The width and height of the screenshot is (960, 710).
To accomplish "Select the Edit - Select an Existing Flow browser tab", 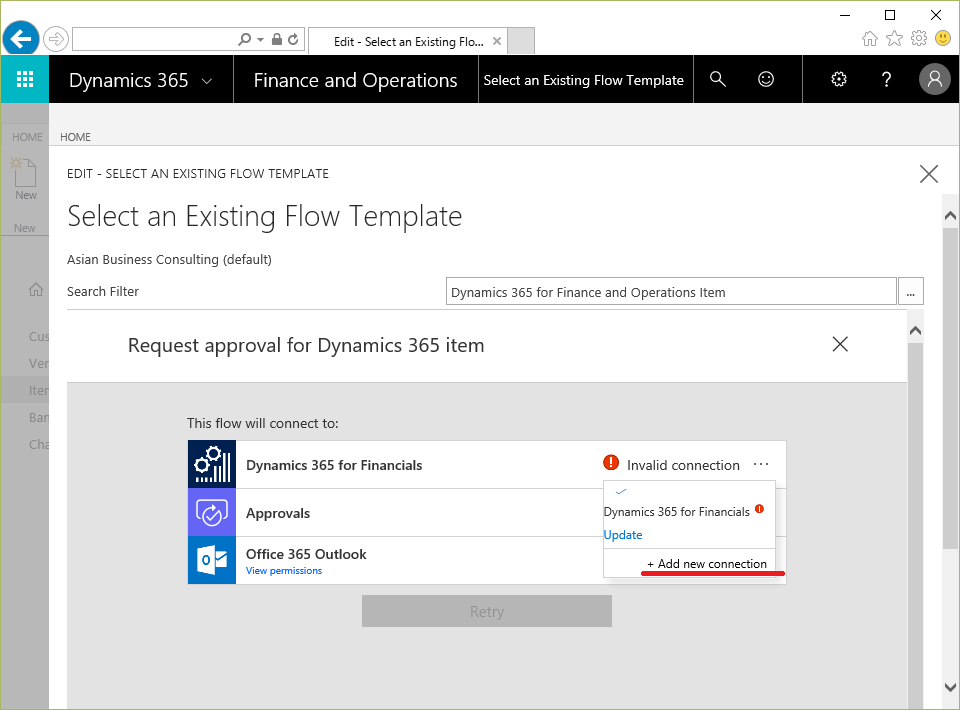I will [x=408, y=41].
